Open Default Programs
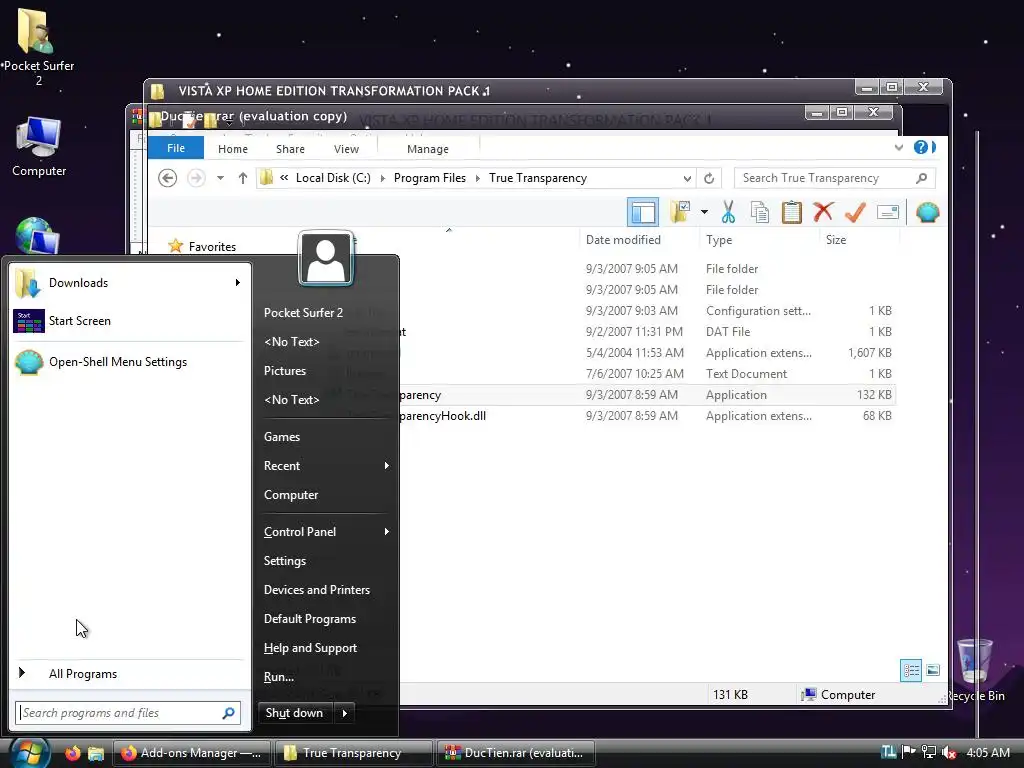1024x768 pixels. 310,619
